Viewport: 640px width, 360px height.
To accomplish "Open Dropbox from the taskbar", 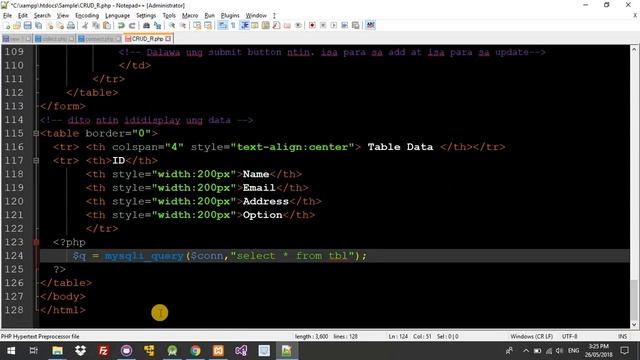I will pyautogui.click(x=80, y=351).
